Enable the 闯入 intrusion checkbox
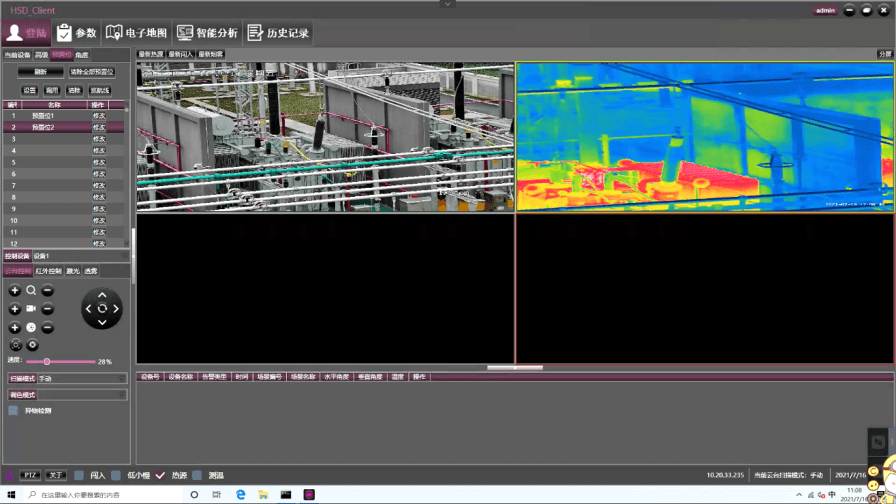The height and width of the screenshot is (504, 896). click(79, 476)
